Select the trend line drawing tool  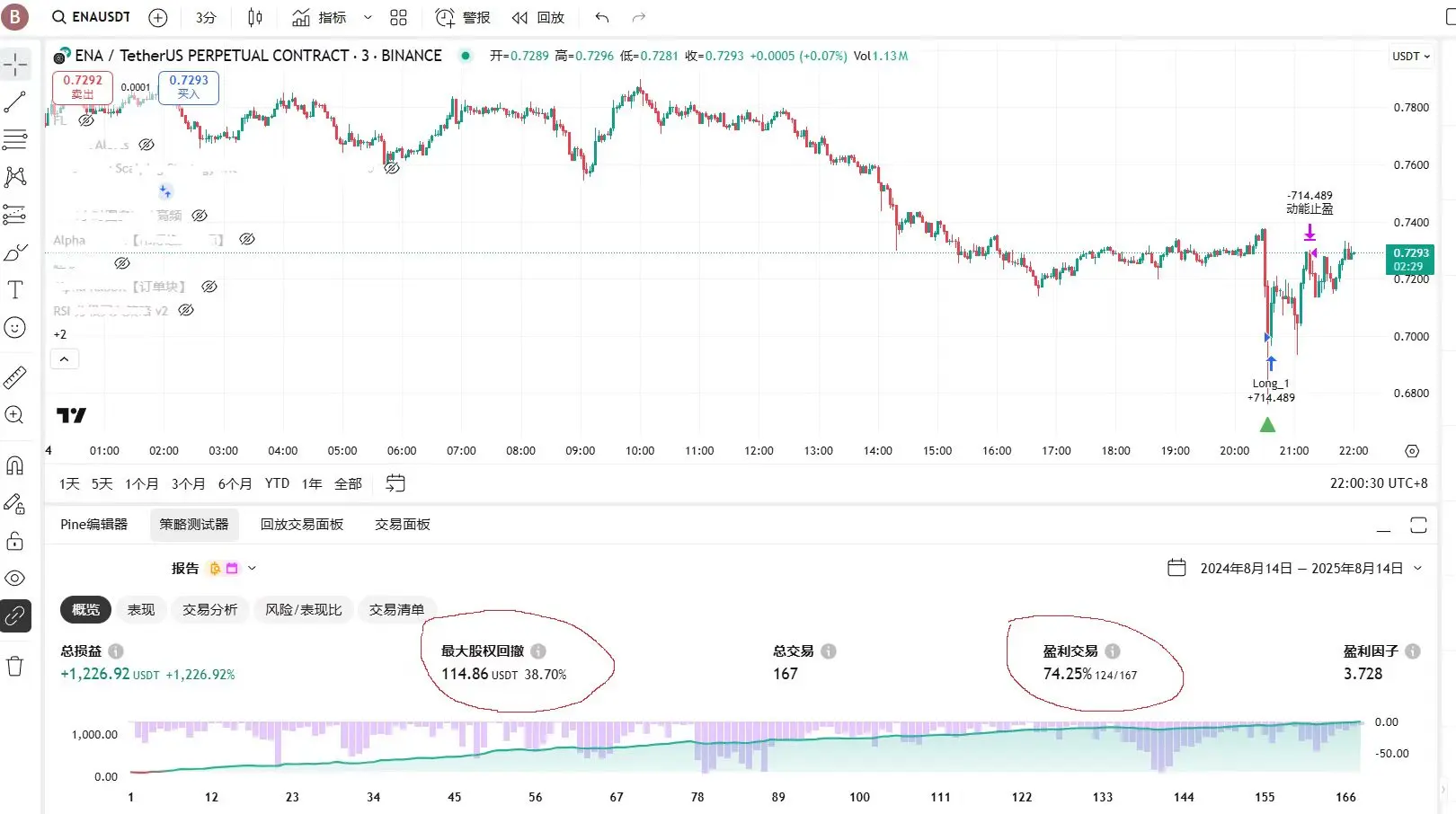click(x=15, y=102)
